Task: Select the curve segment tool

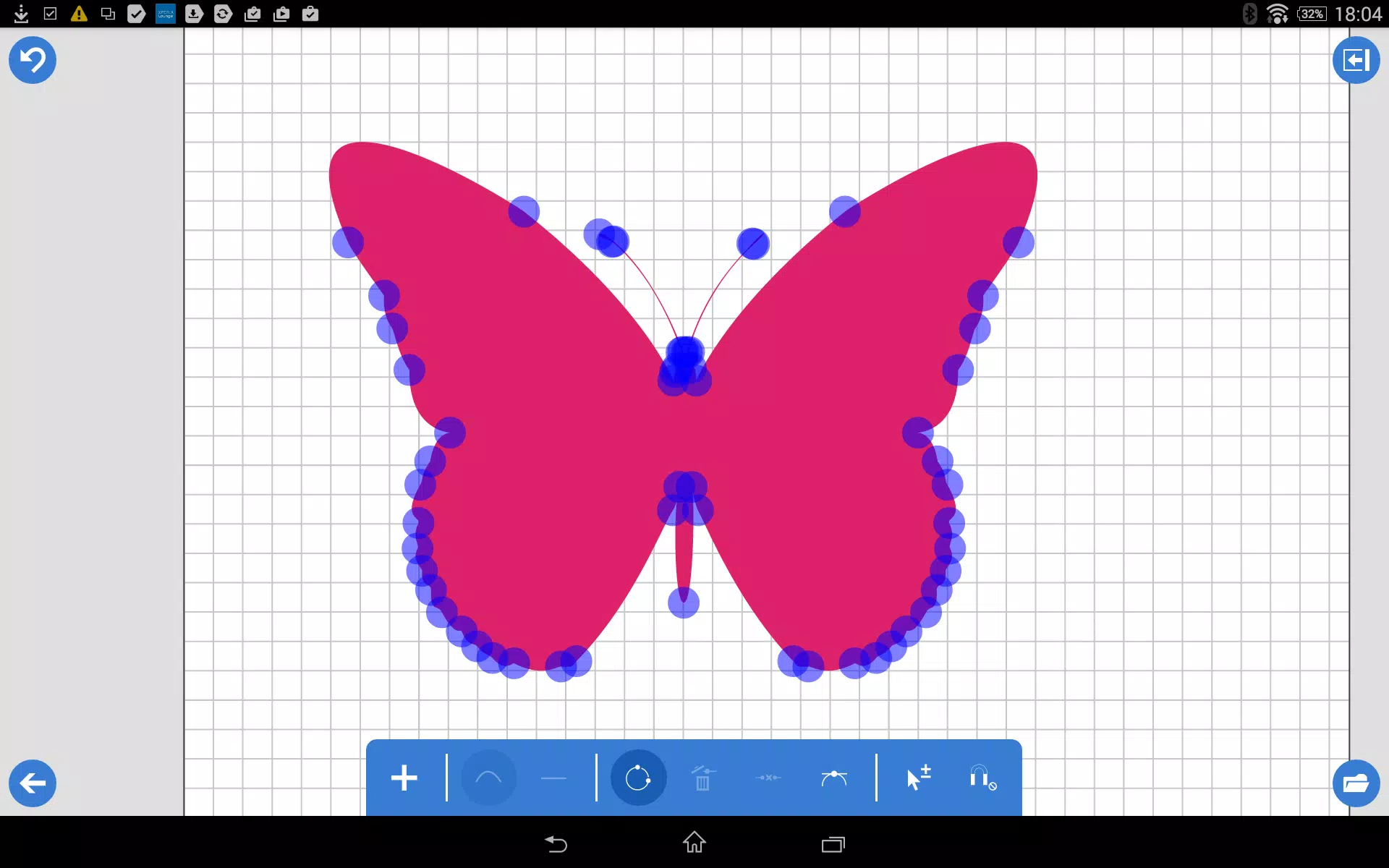Action: click(489, 778)
